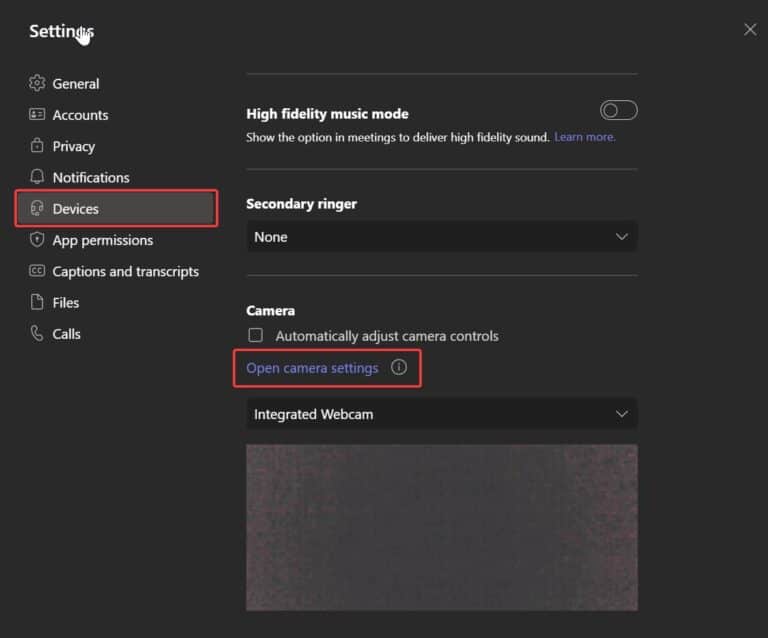Click Open camera settings link
The height and width of the screenshot is (638, 768).
click(x=312, y=368)
